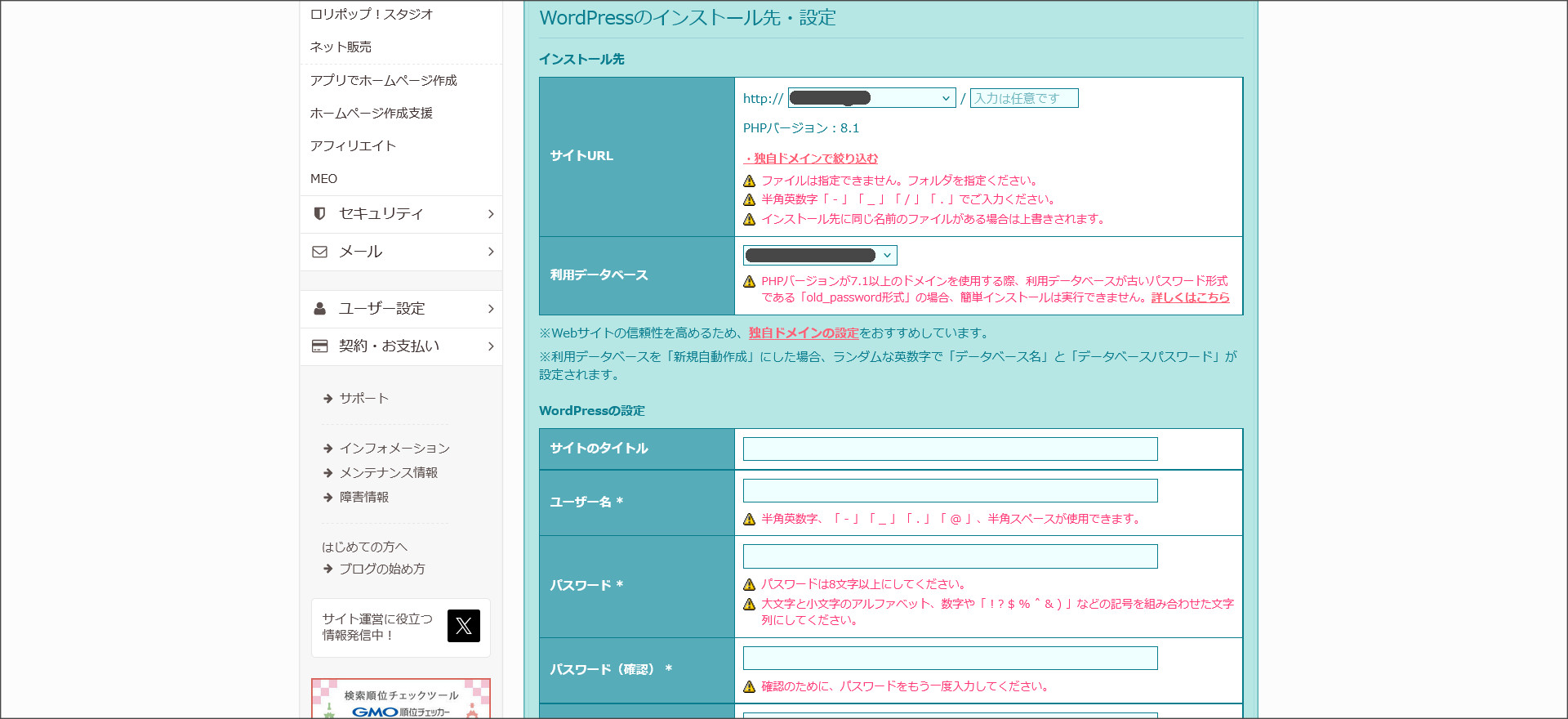This screenshot has width=1568, height=719.
Task: Click the X social media logo
Action: [463, 627]
